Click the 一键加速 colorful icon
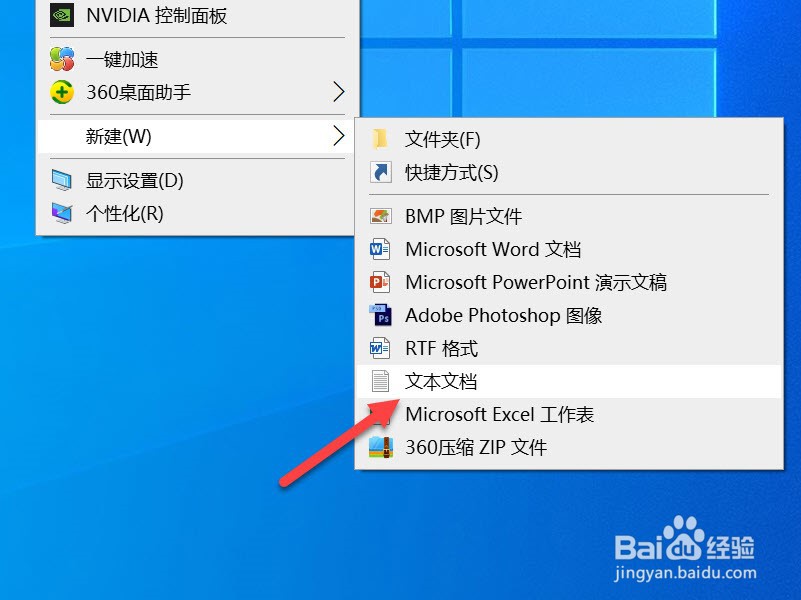Image resolution: width=801 pixels, height=600 pixels. (62, 59)
